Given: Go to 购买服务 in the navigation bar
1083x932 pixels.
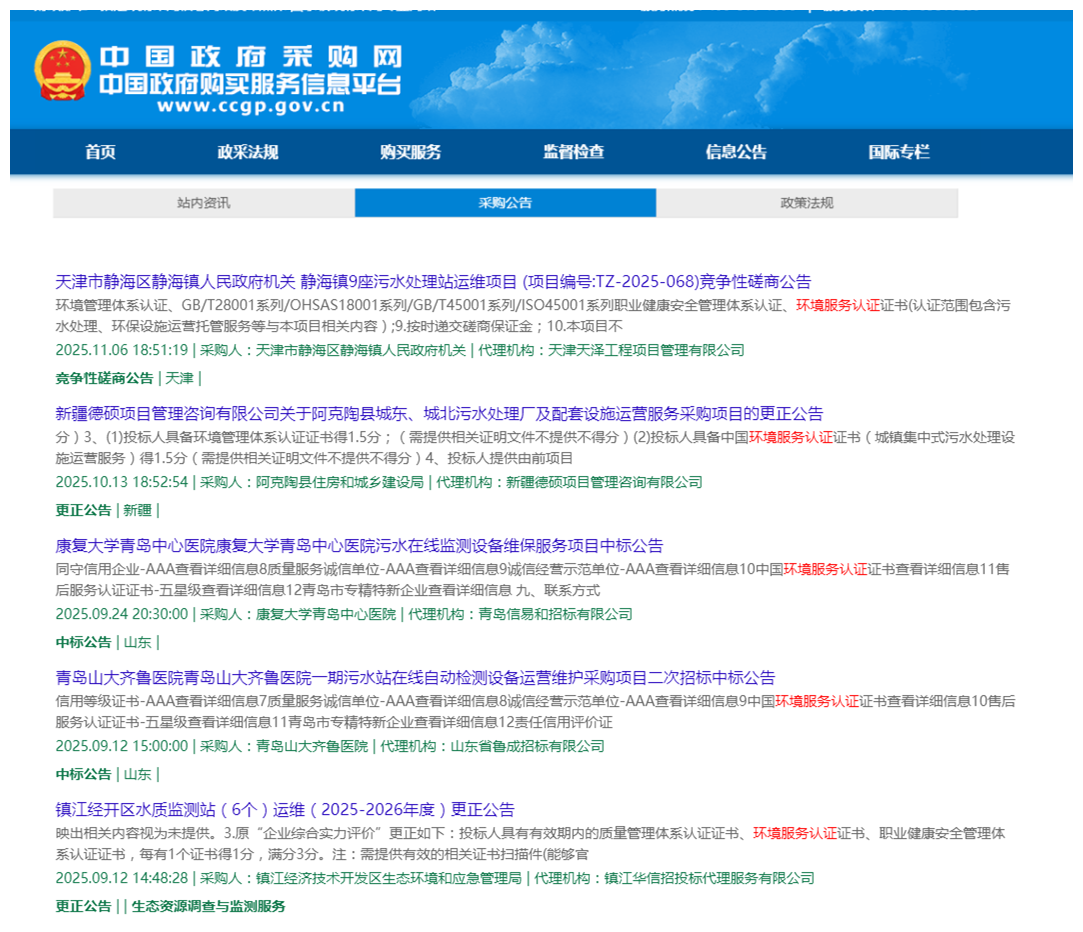Looking at the screenshot, I should point(410,152).
